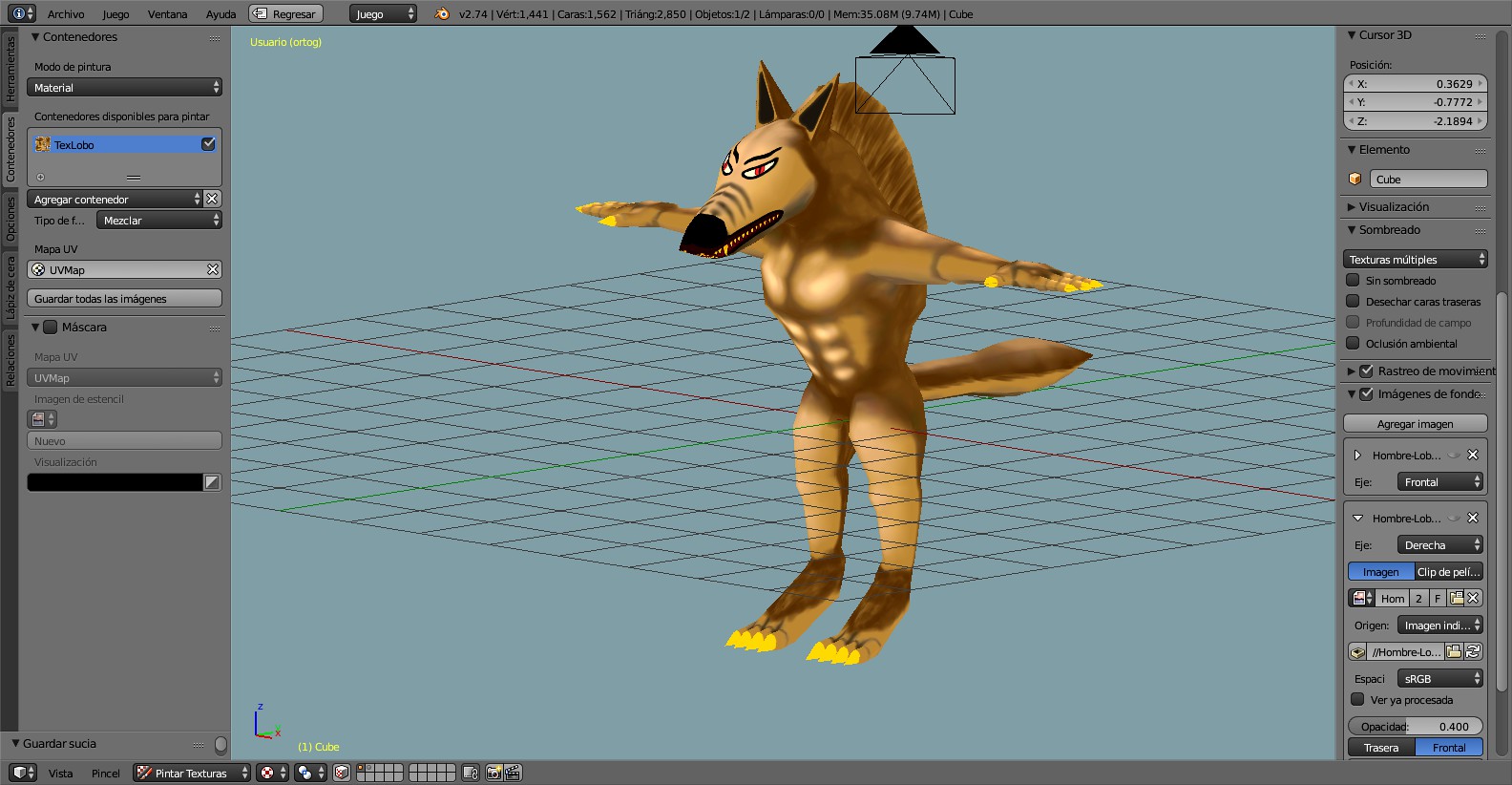Clear the UVMap field with X icon

pyautogui.click(x=213, y=269)
